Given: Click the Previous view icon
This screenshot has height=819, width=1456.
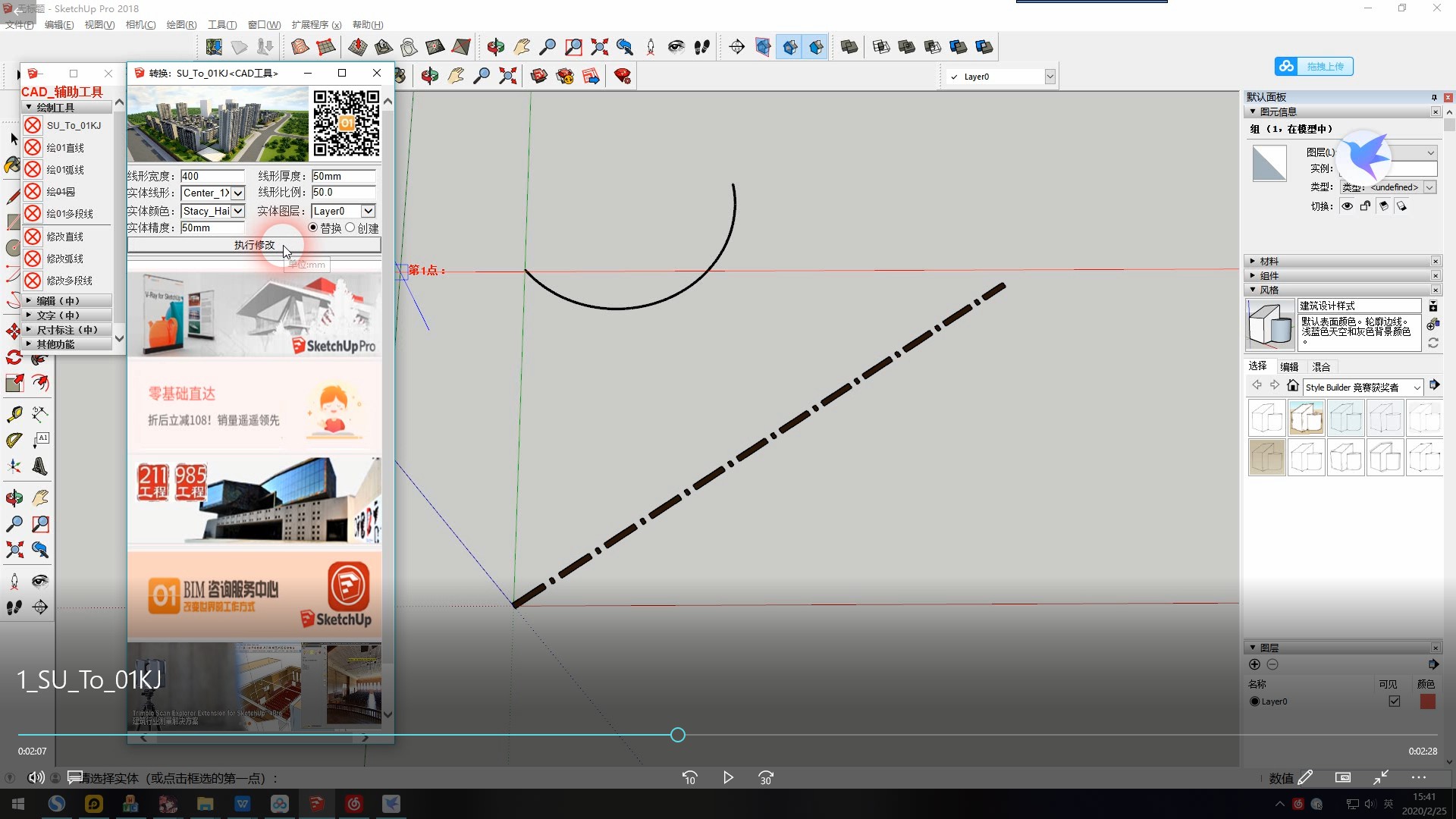Looking at the screenshot, I should (x=625, y=47).
